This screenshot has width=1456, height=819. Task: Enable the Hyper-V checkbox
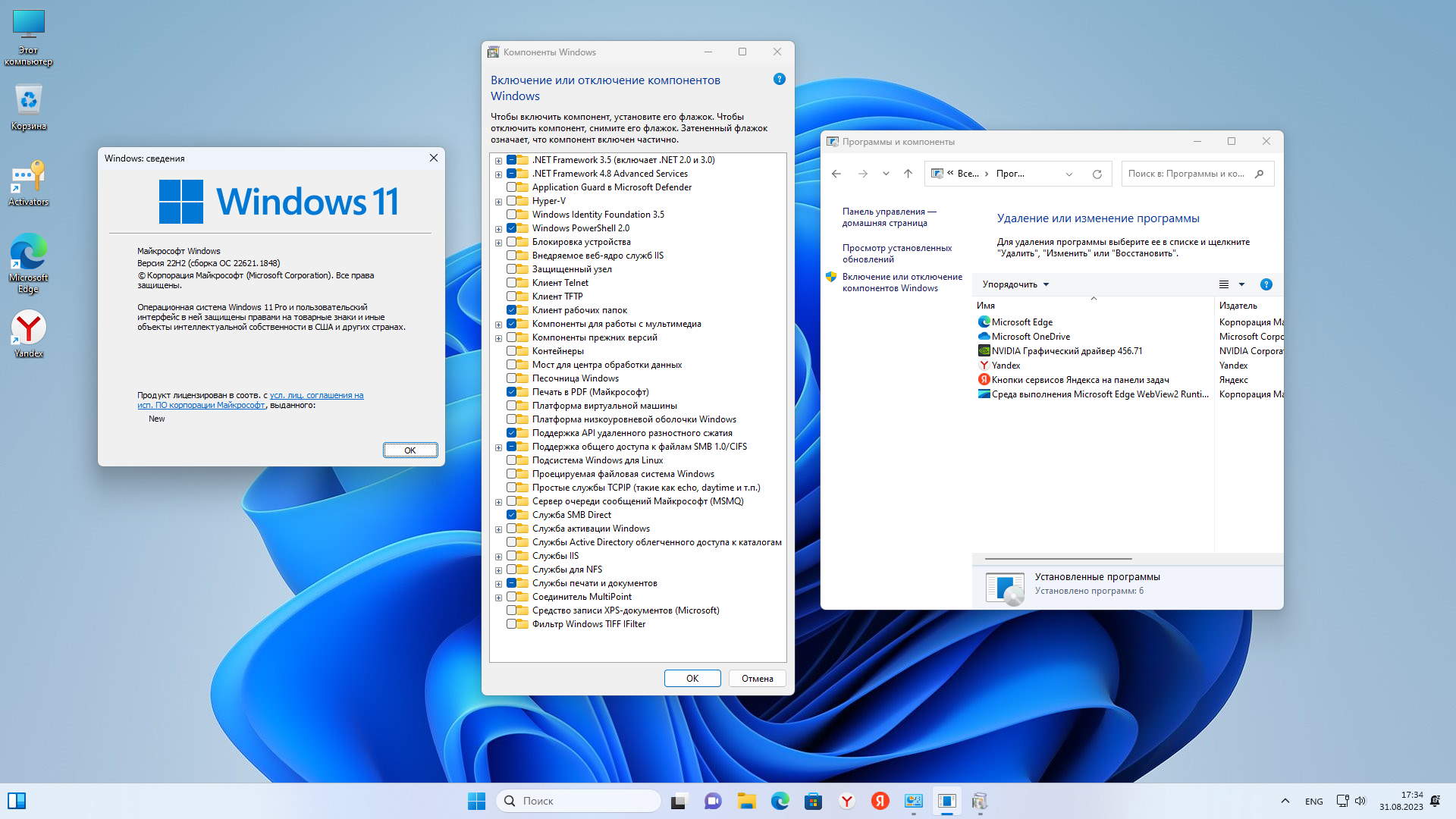coord(511,201)
